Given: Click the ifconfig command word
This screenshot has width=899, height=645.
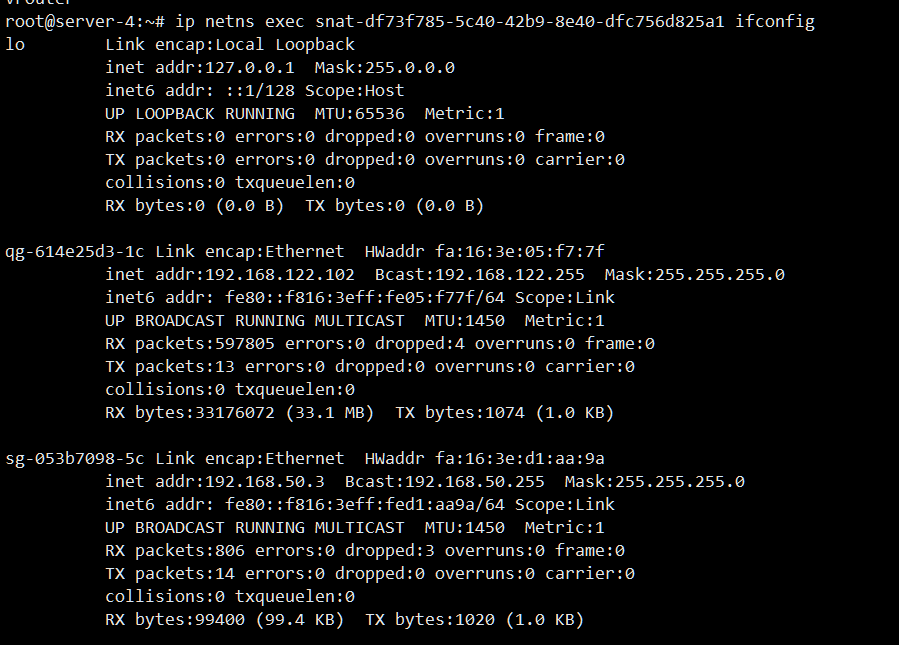Looking at the screenshot, I should click(775, 21).
